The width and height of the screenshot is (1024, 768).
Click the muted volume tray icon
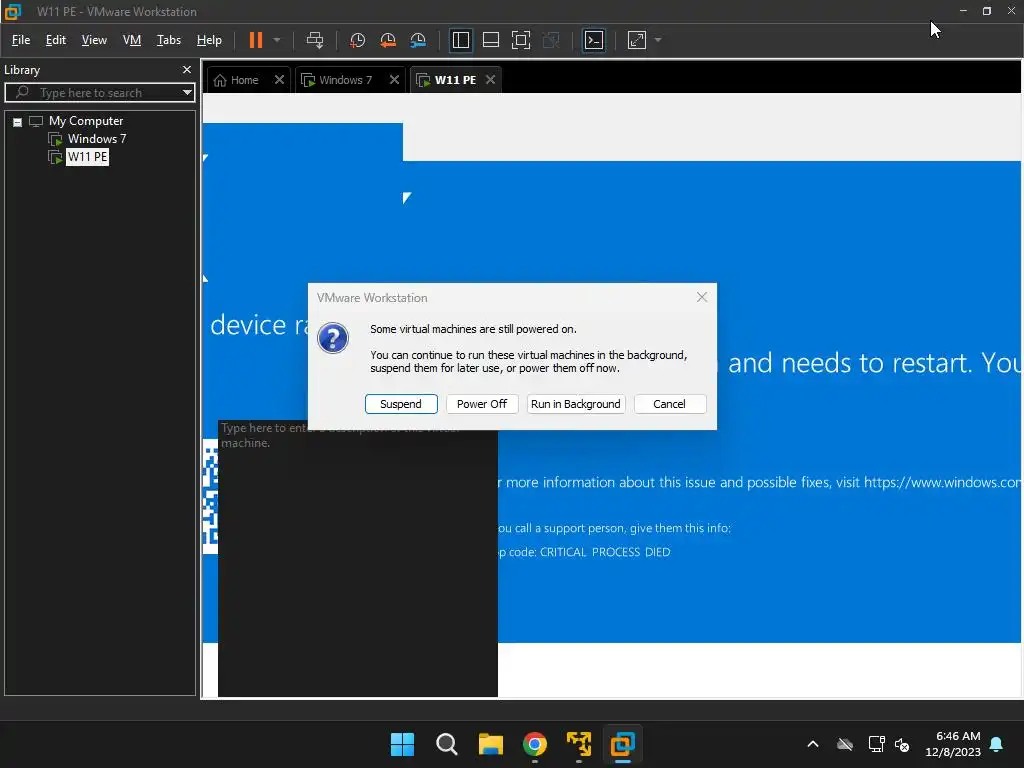pyautogui.click(x=902, y=744)
